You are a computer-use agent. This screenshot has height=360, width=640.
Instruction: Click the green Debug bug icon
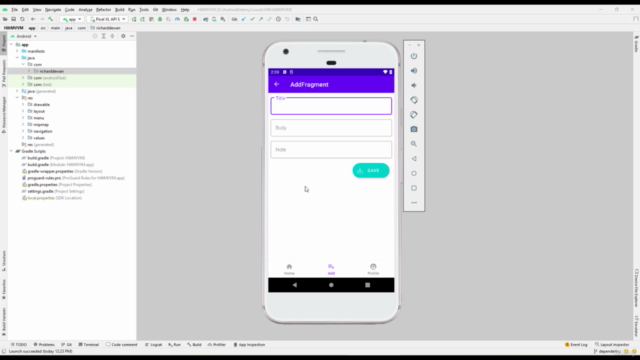coord(160,19)
